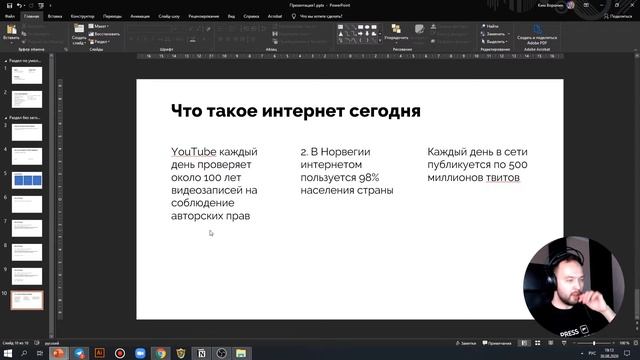640x360 pixels.
Task: Open Zoom from the taskbar
Action: 140,353
